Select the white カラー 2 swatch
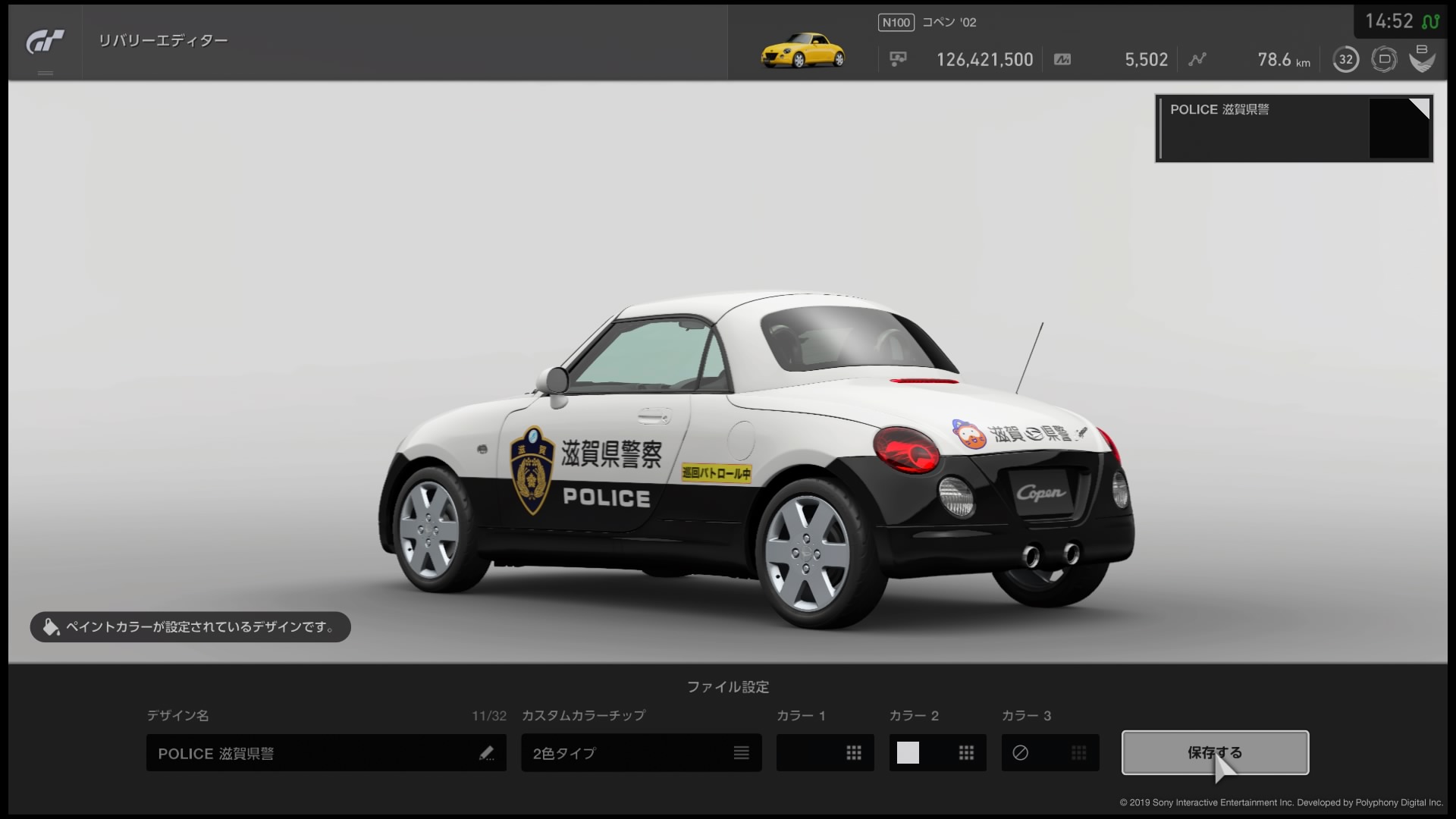The height and width of the screenshot is (819, 1456). (908, 753)
